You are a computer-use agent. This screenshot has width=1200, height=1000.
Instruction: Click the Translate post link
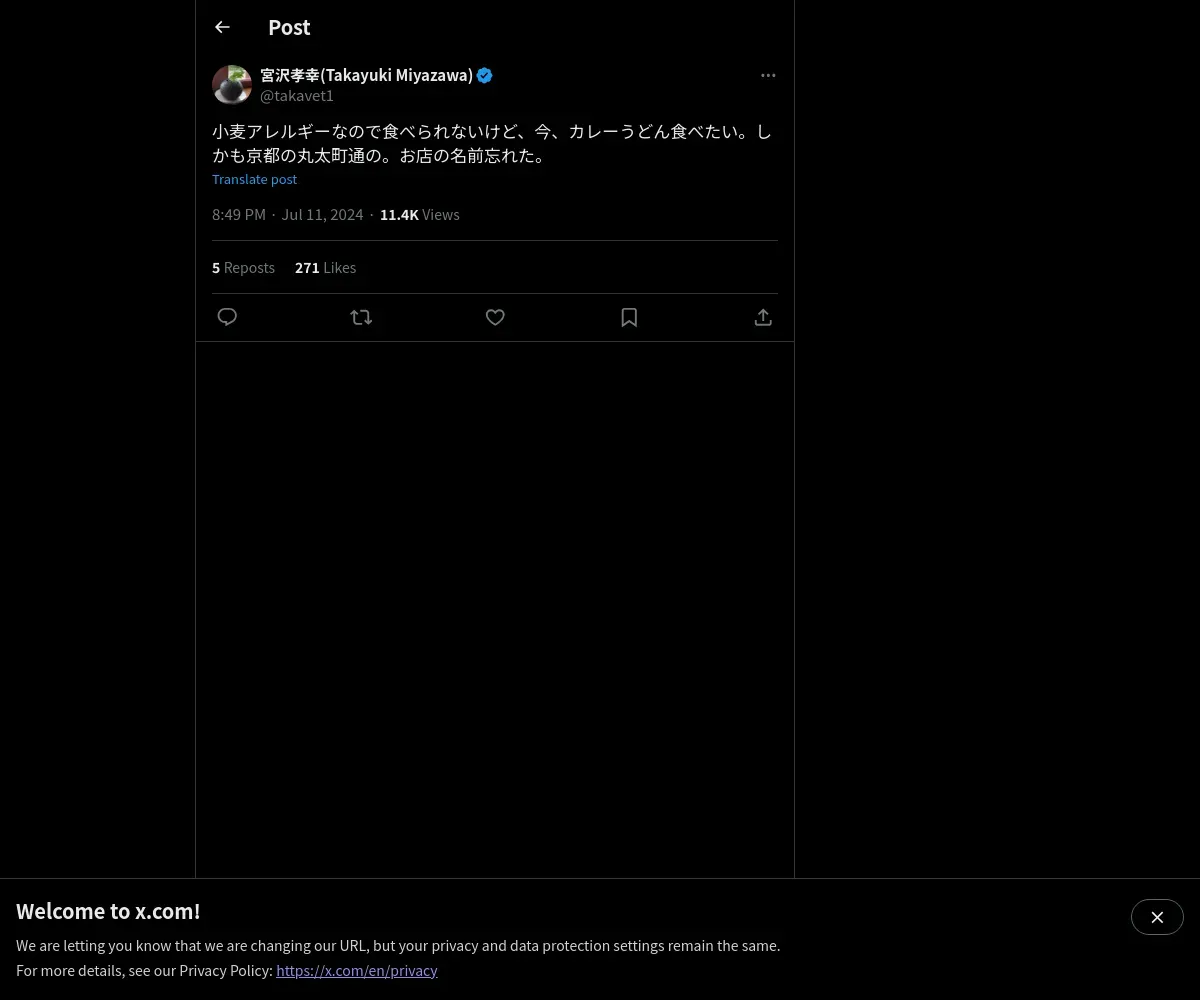[254, 179]
